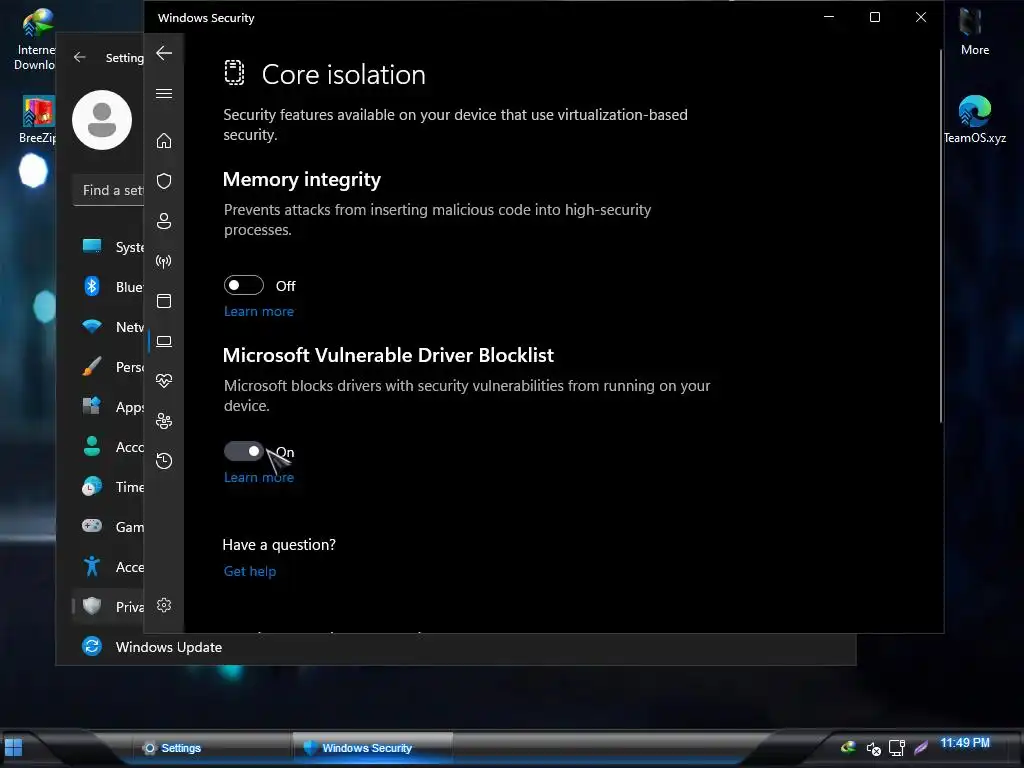Click Learn more under Memory integrity

[259, 312]
